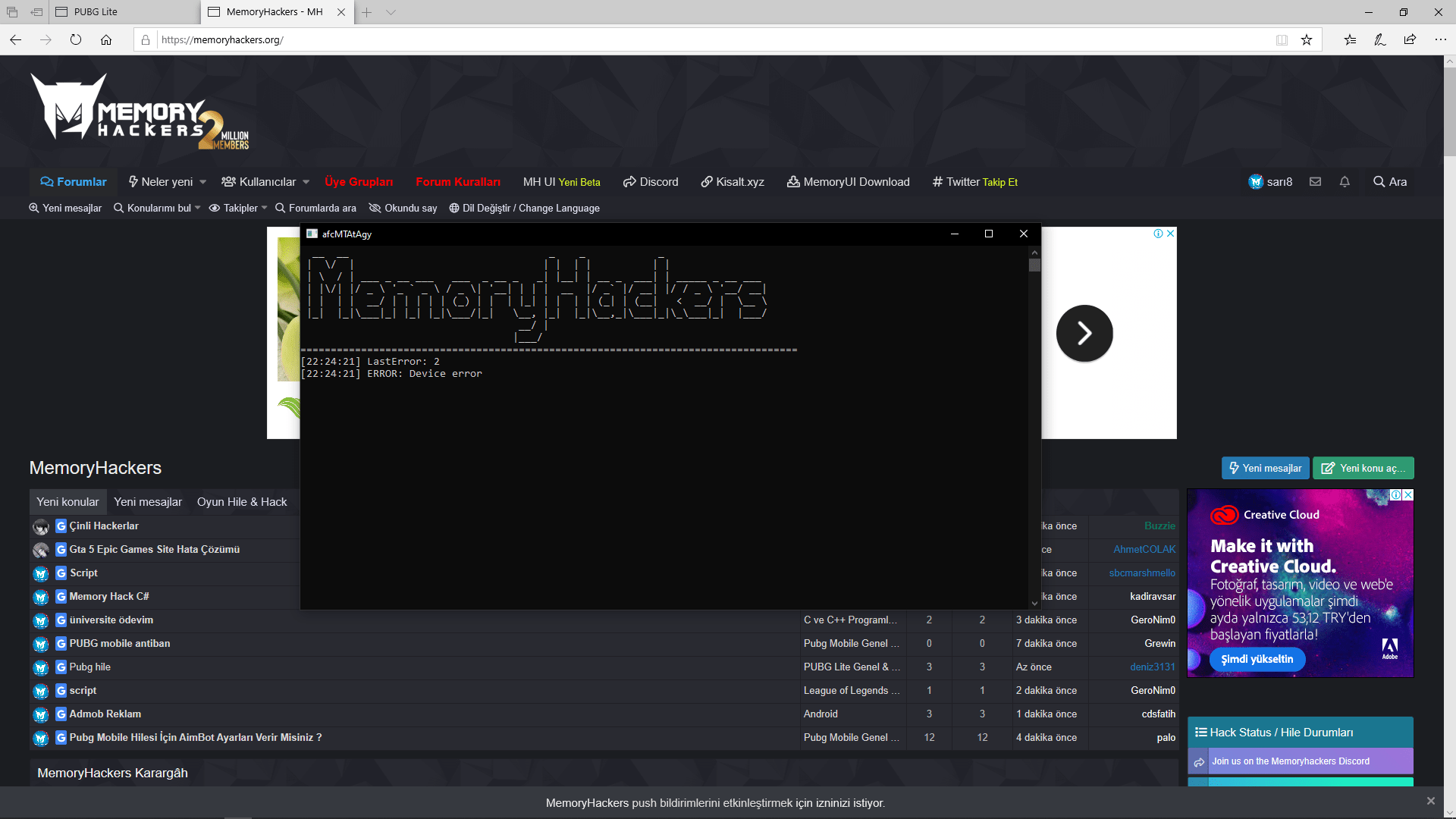The height and width of the screenshot is (819, 1456).
Task: Click the browser Back arrow
Action: click(x=16, y=39)
